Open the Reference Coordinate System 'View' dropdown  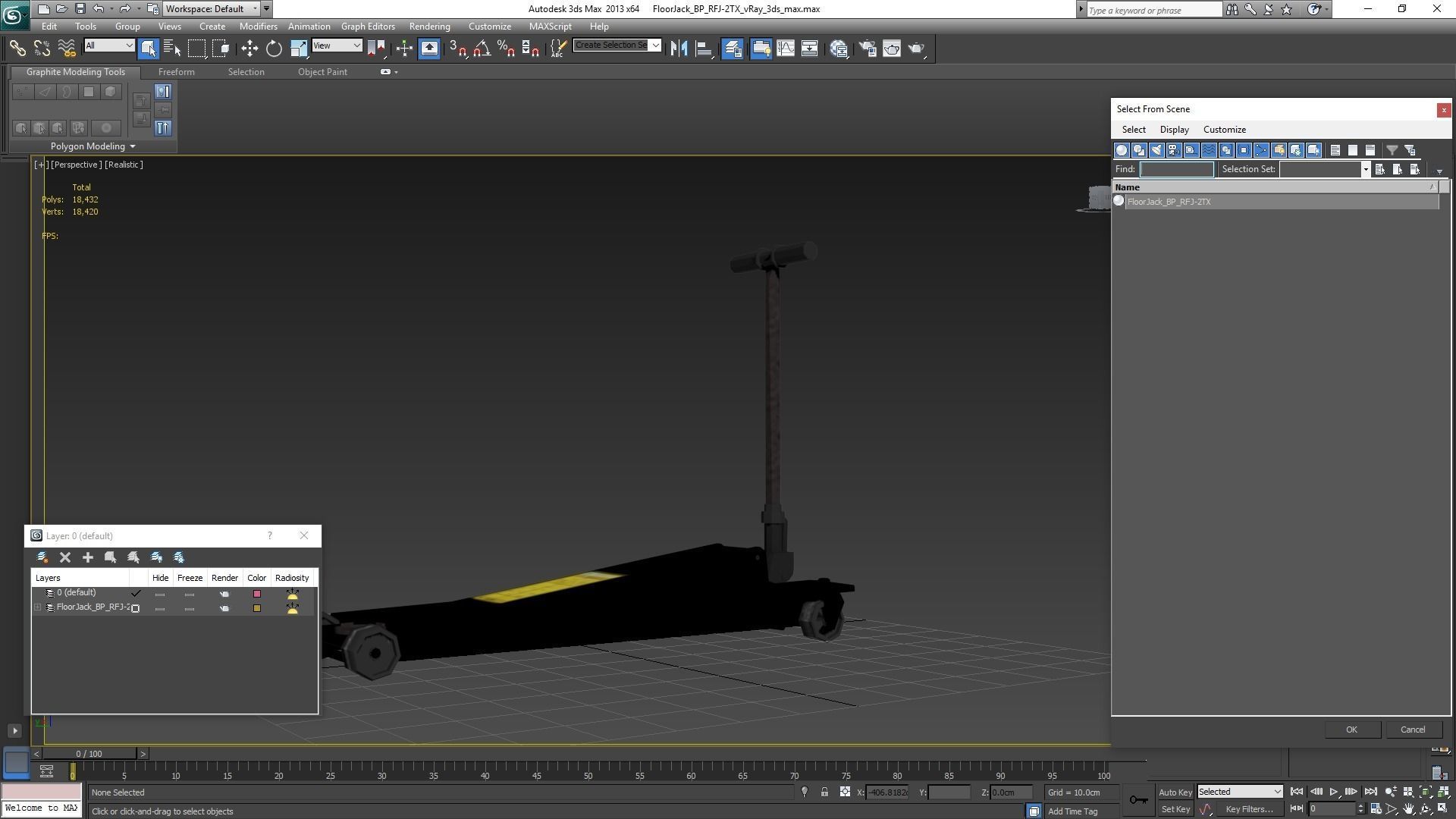(337, 45)
